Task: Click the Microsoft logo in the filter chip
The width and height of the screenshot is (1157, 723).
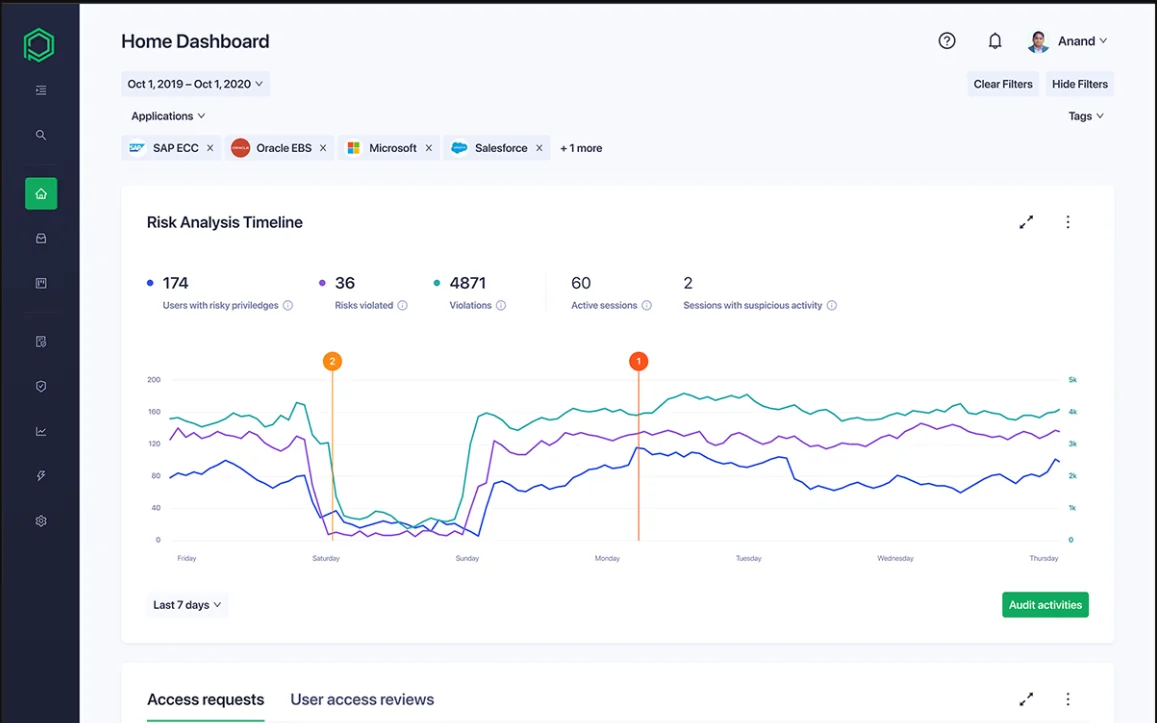Action: [353, 148]
